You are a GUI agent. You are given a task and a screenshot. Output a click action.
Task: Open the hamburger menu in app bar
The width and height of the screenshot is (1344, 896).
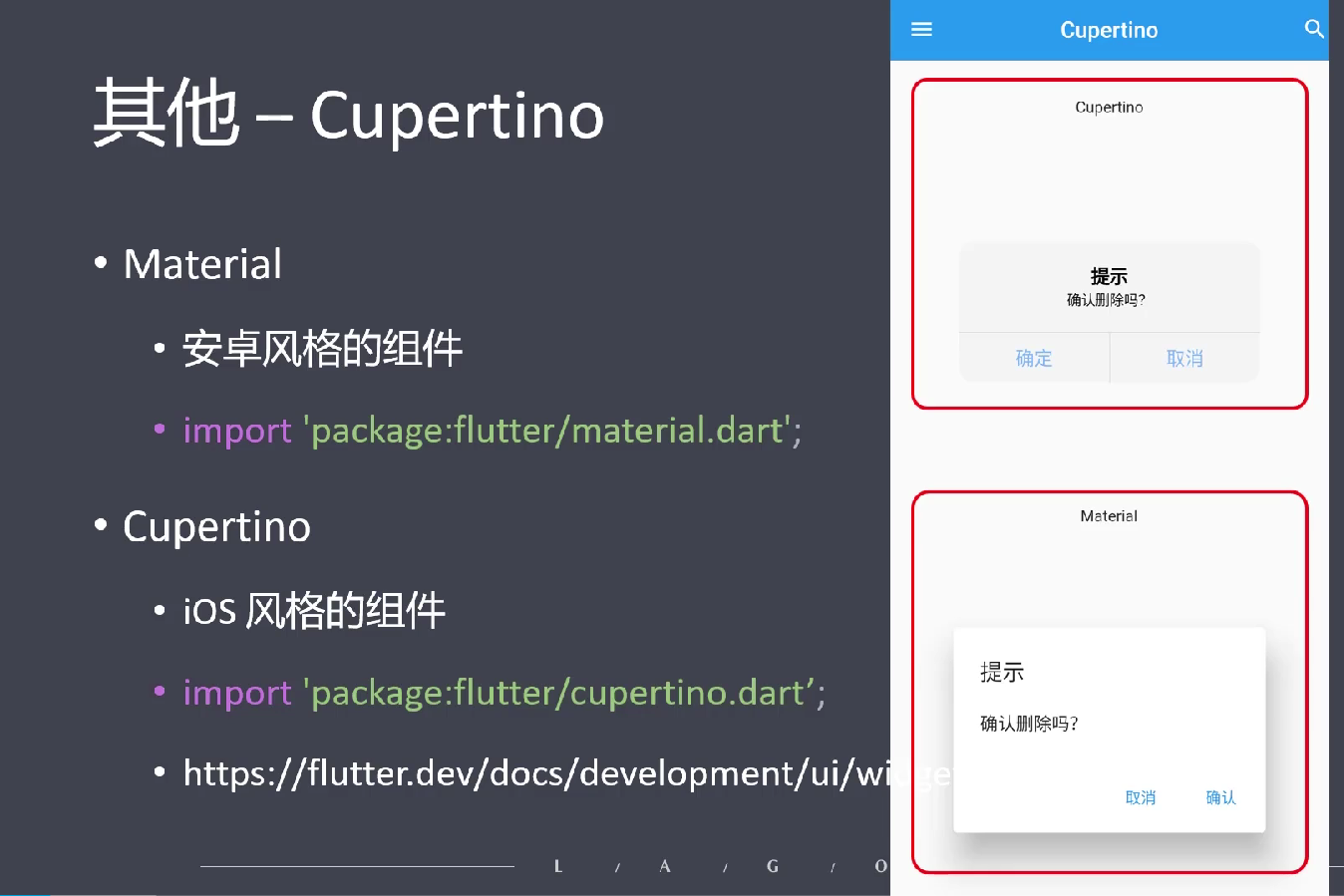tap(921, 30)
